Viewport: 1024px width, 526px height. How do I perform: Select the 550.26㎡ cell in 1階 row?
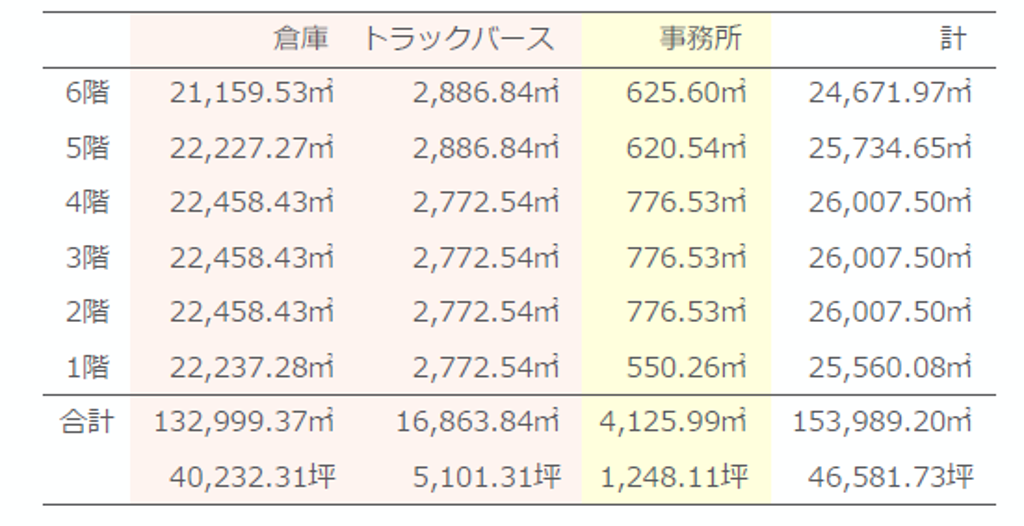coord(686,368)
